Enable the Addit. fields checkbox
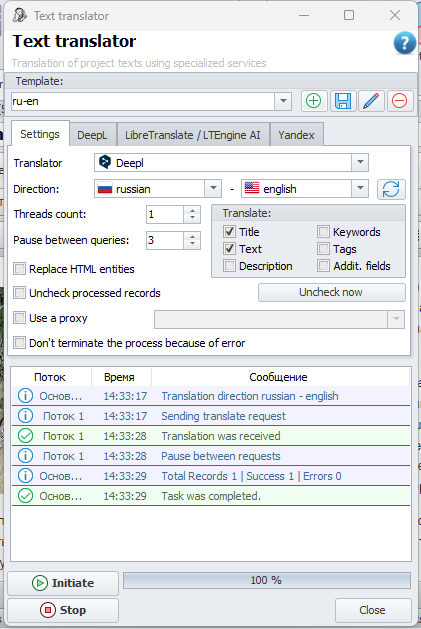421x629 pixels. 323,266
